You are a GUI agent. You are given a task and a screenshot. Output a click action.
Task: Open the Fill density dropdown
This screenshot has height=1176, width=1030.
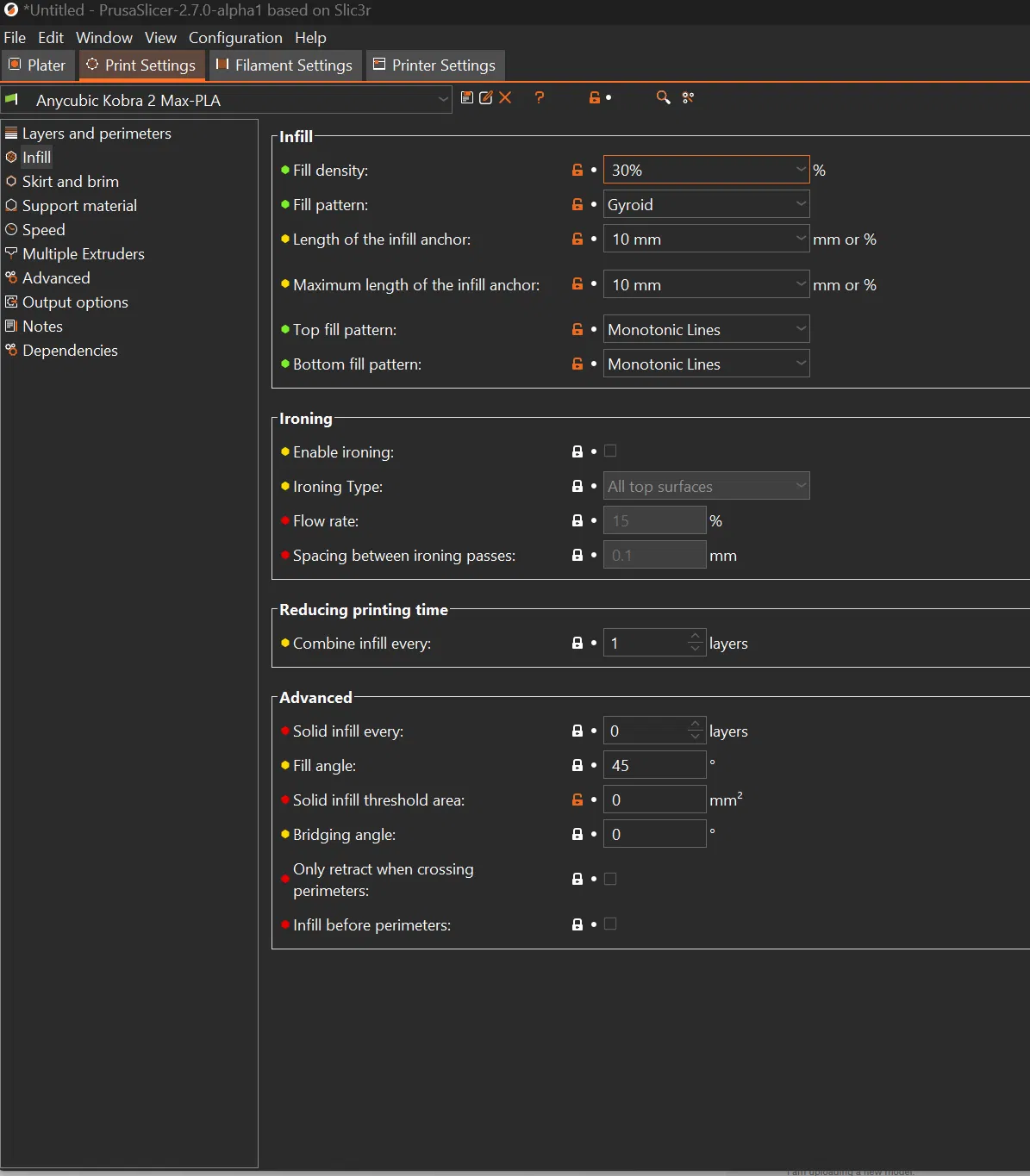[x=707, y=170]
